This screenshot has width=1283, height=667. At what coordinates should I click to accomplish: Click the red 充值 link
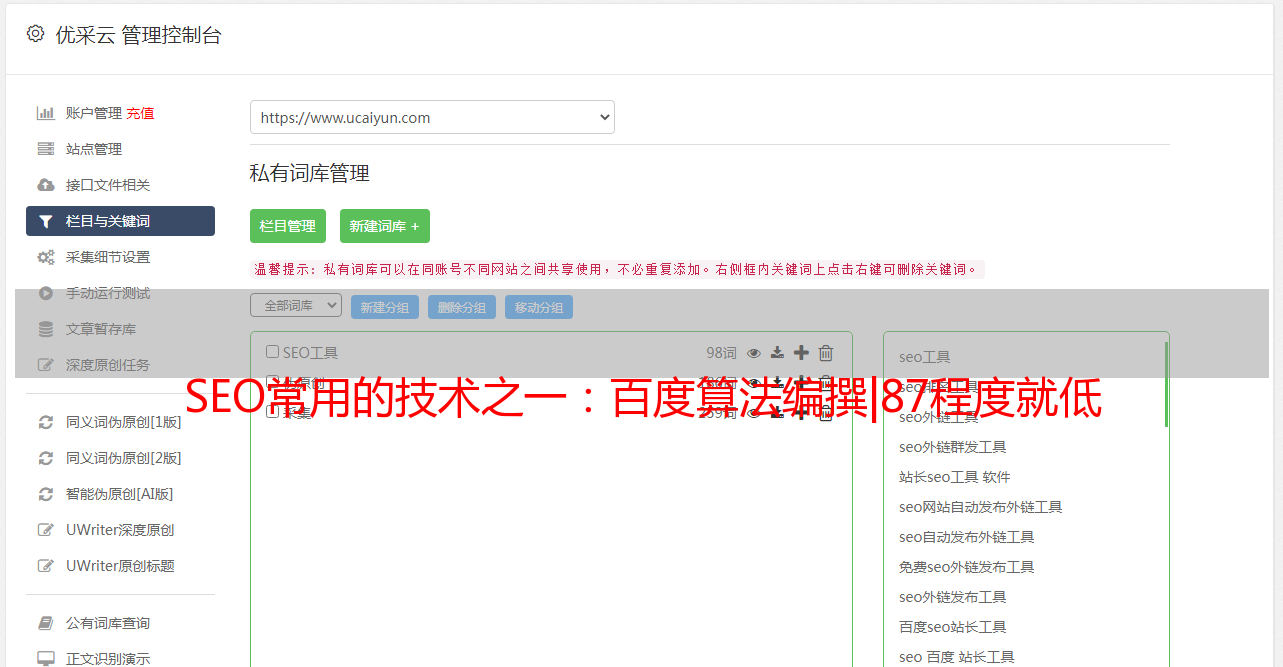pyautogui.click(x=140, y=113)
